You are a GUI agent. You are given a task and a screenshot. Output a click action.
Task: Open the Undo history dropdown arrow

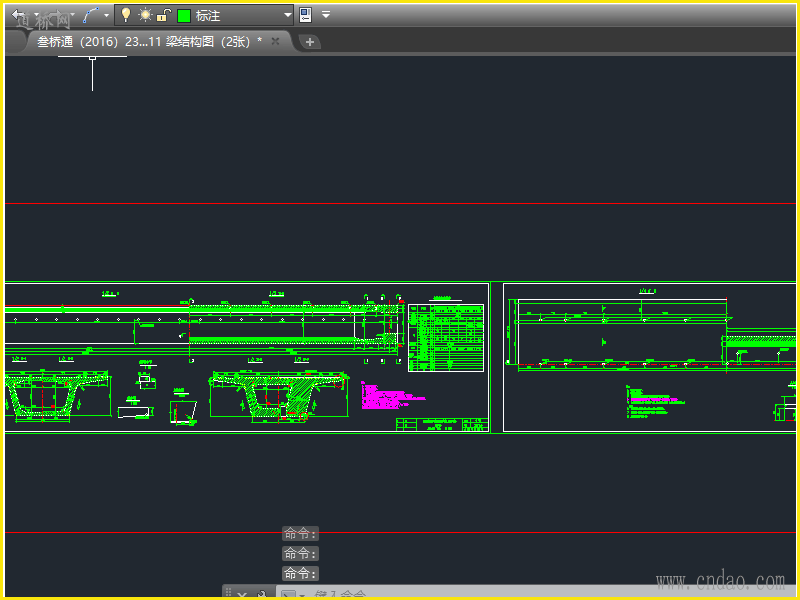coord(36,15)
